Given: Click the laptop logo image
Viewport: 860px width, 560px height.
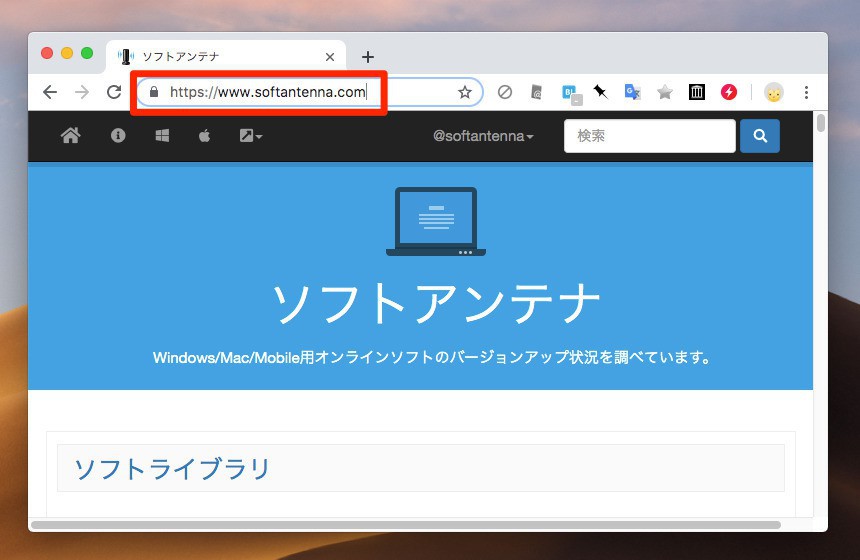Looking at the screenshot, I should click(x=436, y=222).
